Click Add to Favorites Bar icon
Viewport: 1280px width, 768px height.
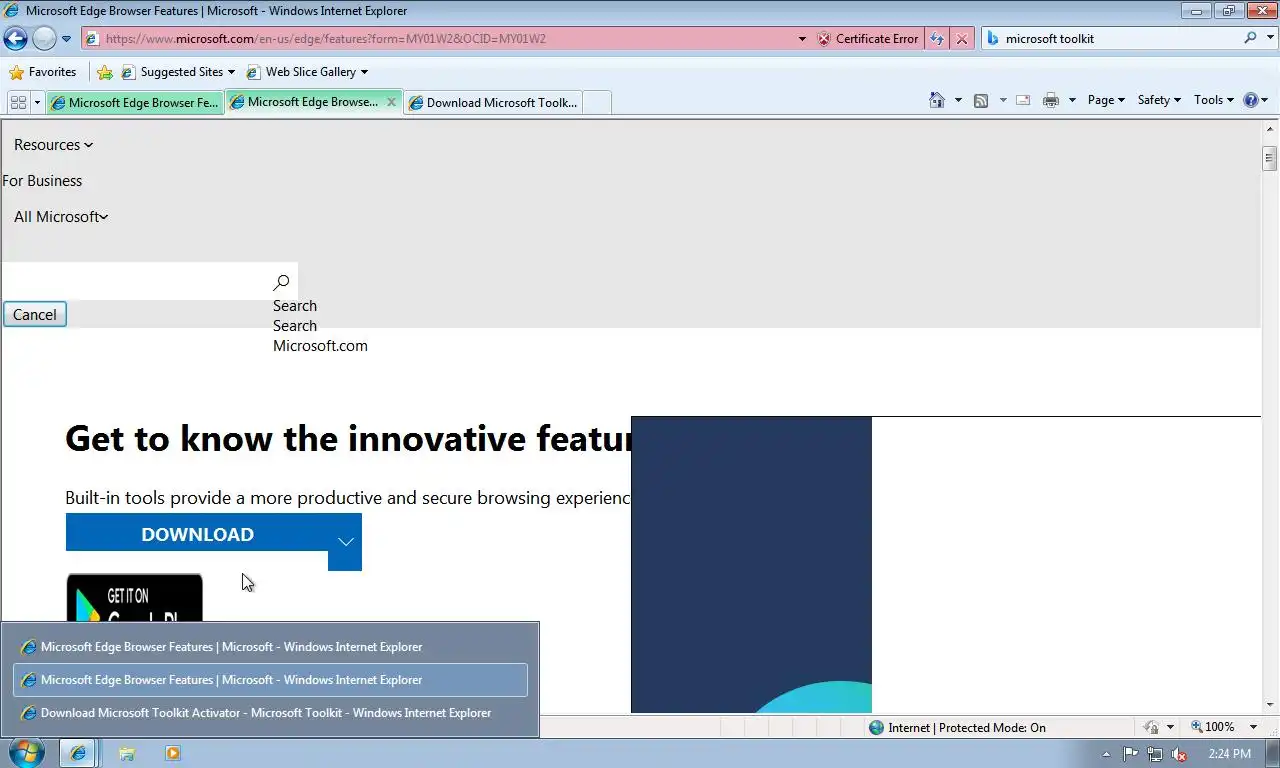[x=105, y=72]
